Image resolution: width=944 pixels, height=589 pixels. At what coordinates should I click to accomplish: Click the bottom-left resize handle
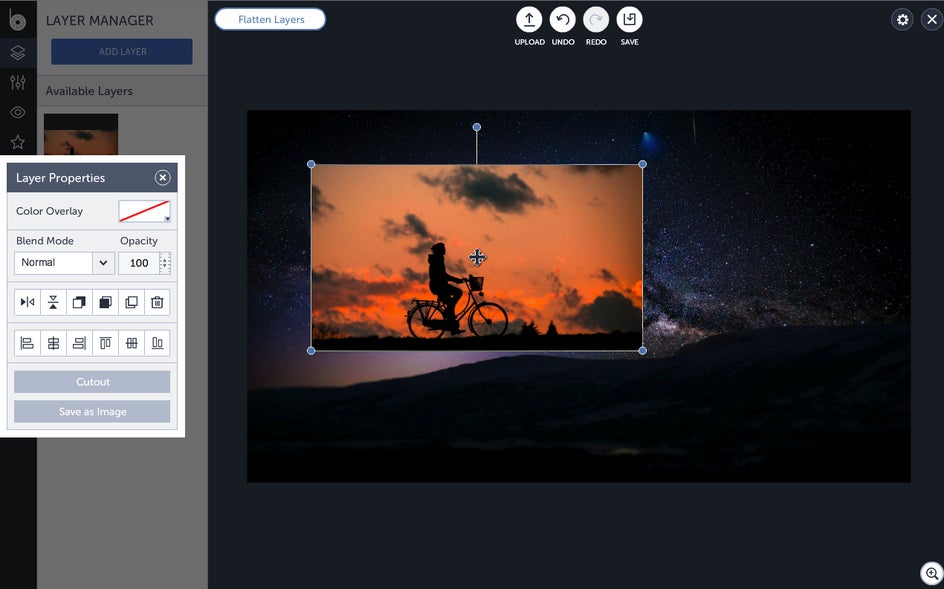point(311,351)
